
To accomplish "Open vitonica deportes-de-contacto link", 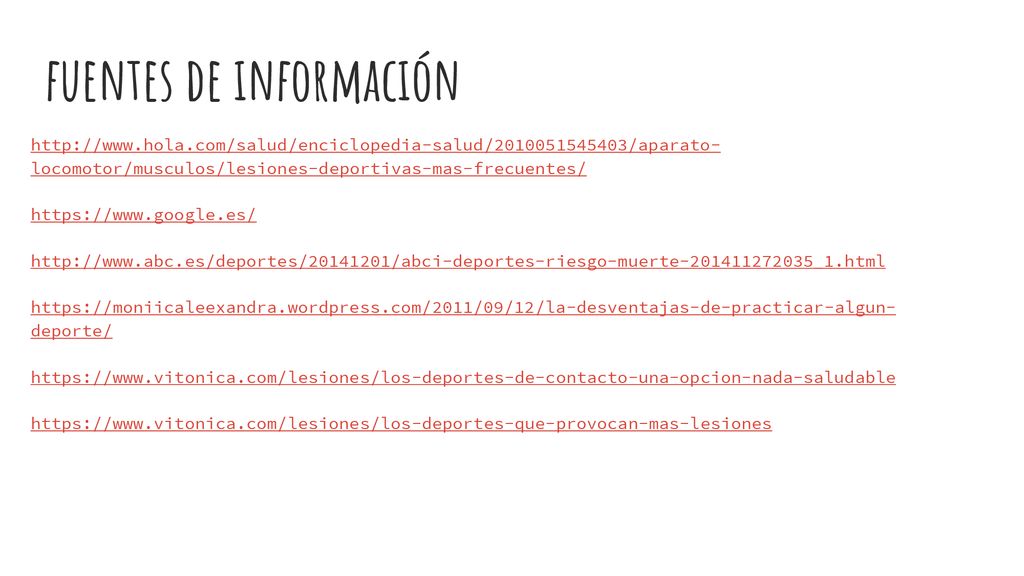I will tap(463, 377).
